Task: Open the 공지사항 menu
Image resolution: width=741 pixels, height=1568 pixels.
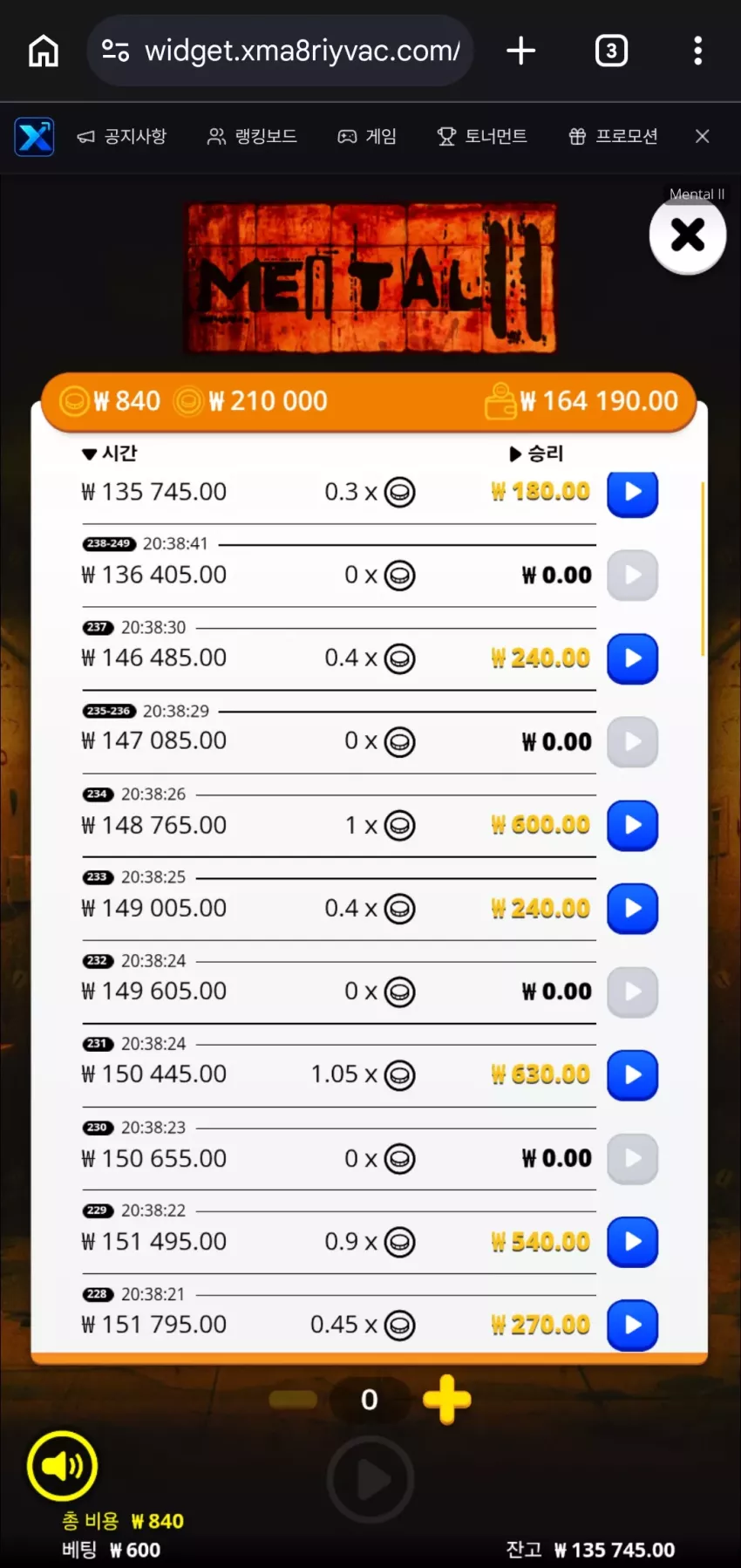Action: click(x=122, y=136)
